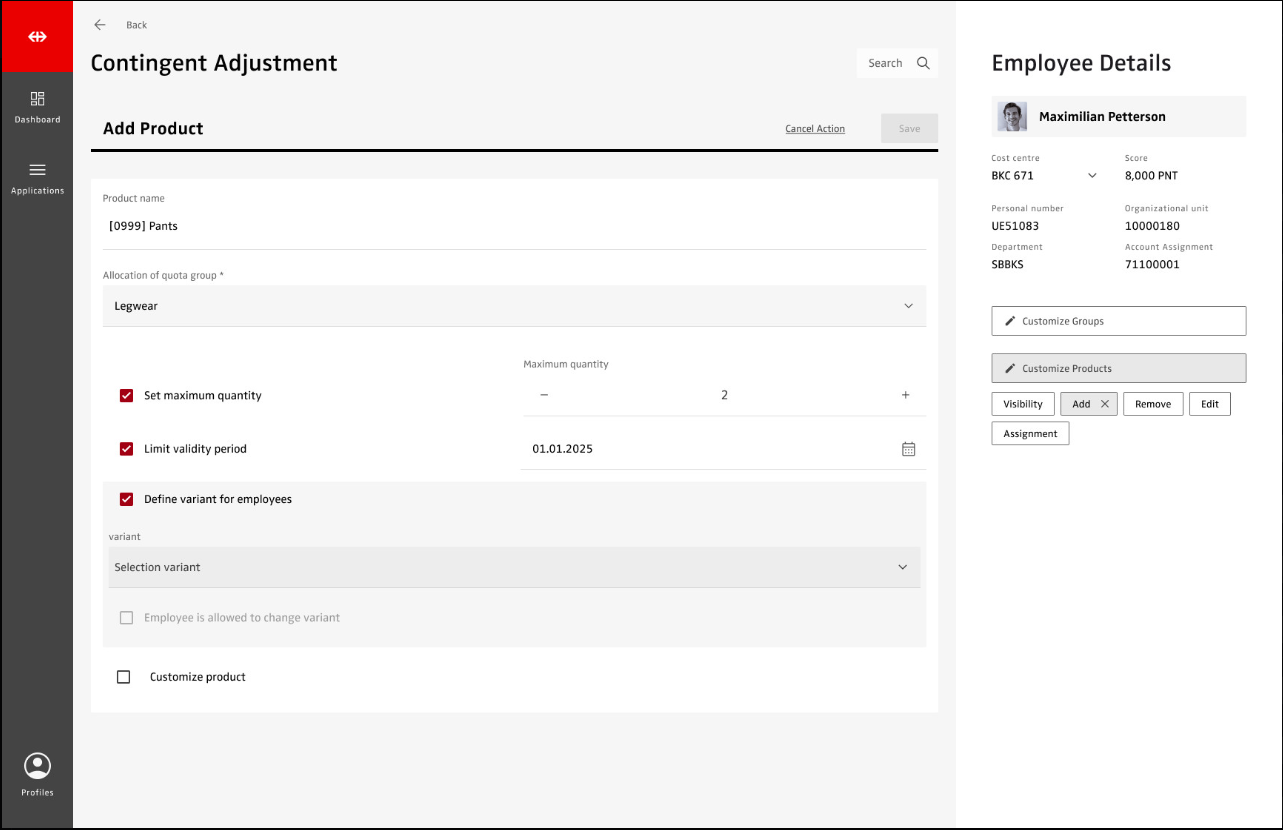This screenshot has height=830, width=1283.
Task: Disable Define variant for employees checkbox
Action: [x=126, y=499]
